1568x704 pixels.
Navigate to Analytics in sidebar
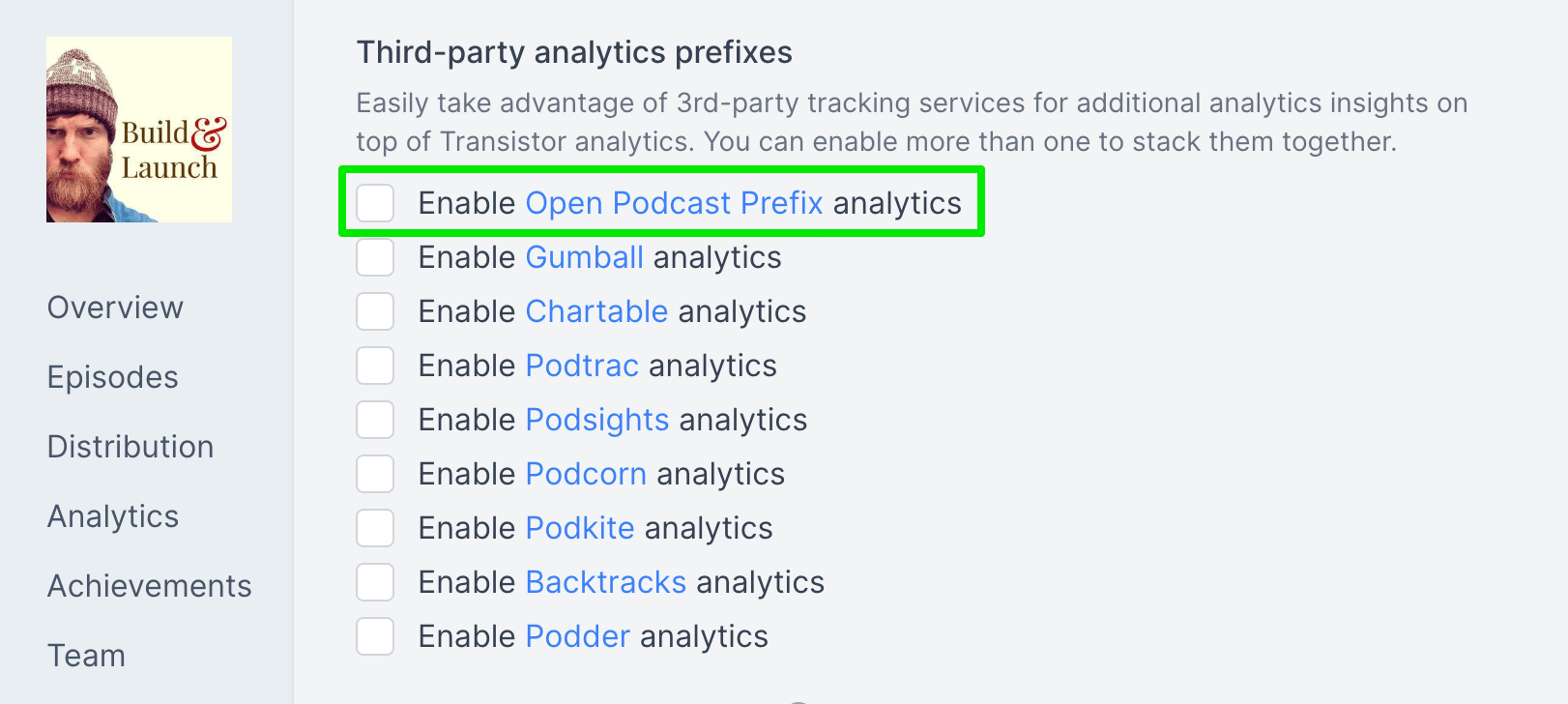(x=113, y=516)
